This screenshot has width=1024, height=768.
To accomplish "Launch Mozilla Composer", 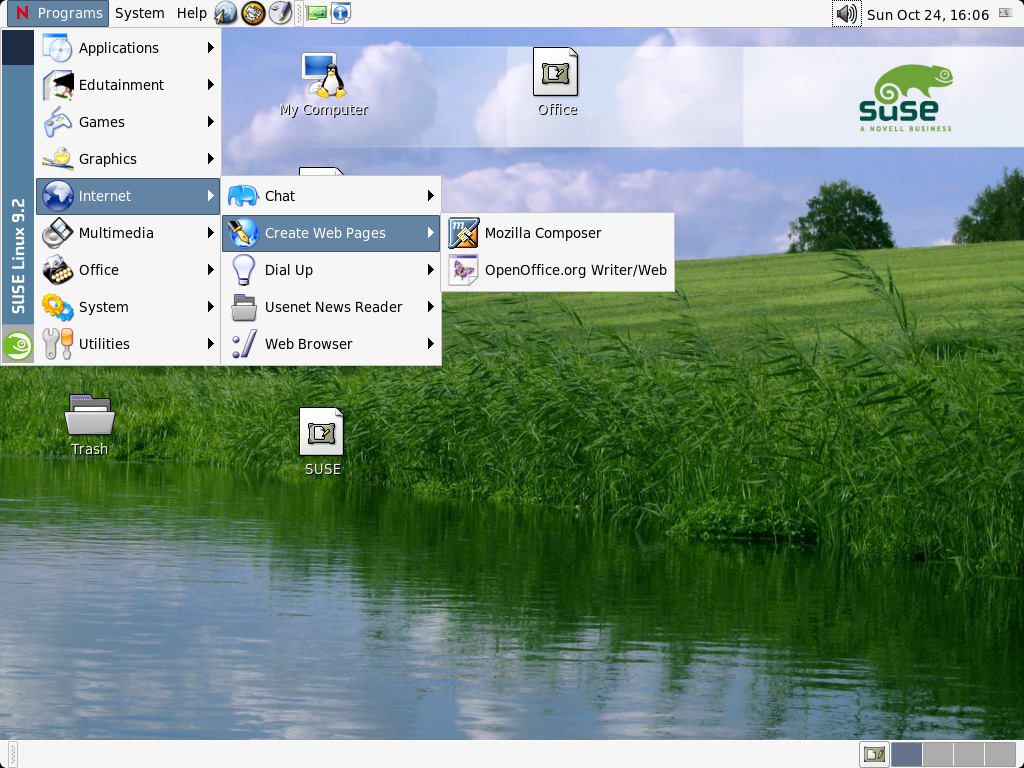I will [x=558, y=233].
